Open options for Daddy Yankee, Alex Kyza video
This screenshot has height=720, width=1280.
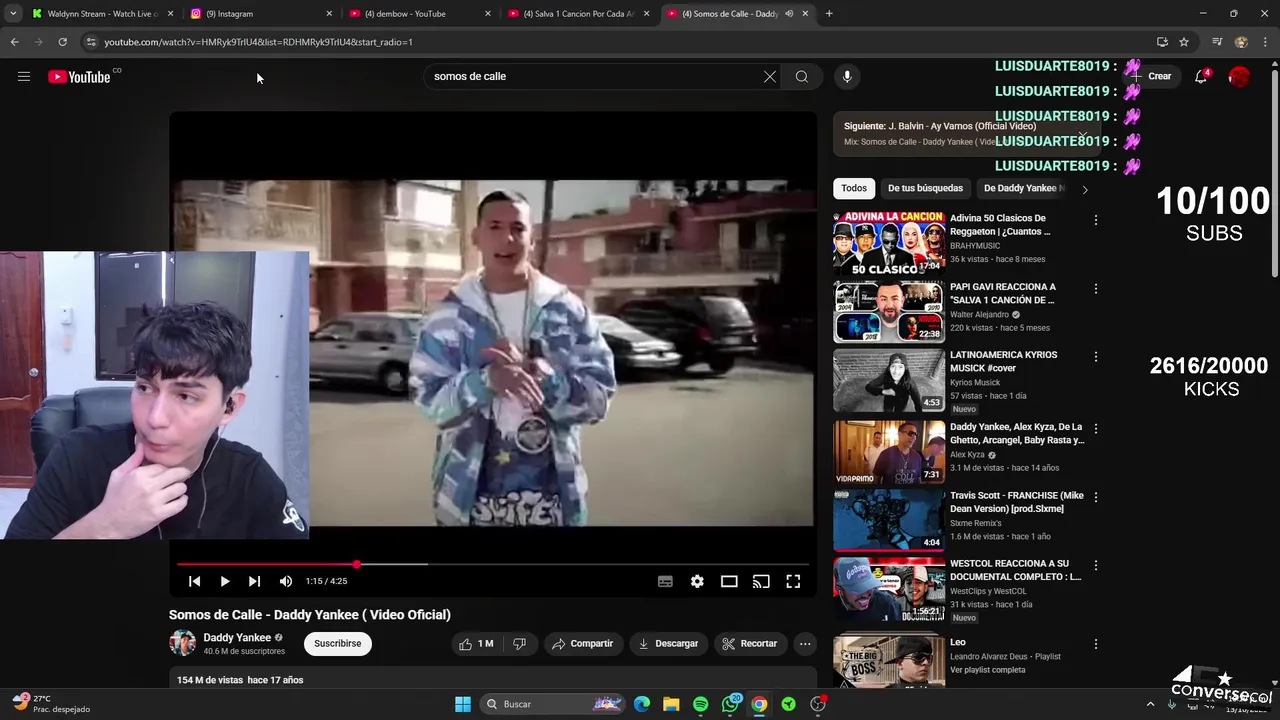coord(1096,429)
